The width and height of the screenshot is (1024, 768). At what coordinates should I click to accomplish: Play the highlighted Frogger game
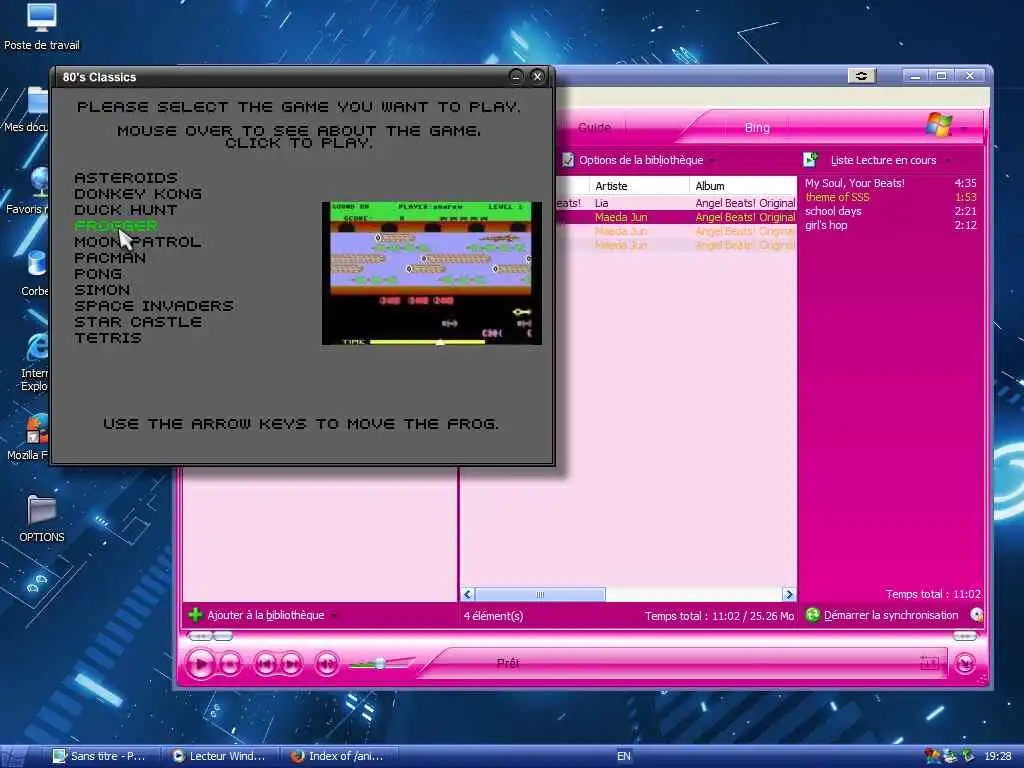click(116, 226)
